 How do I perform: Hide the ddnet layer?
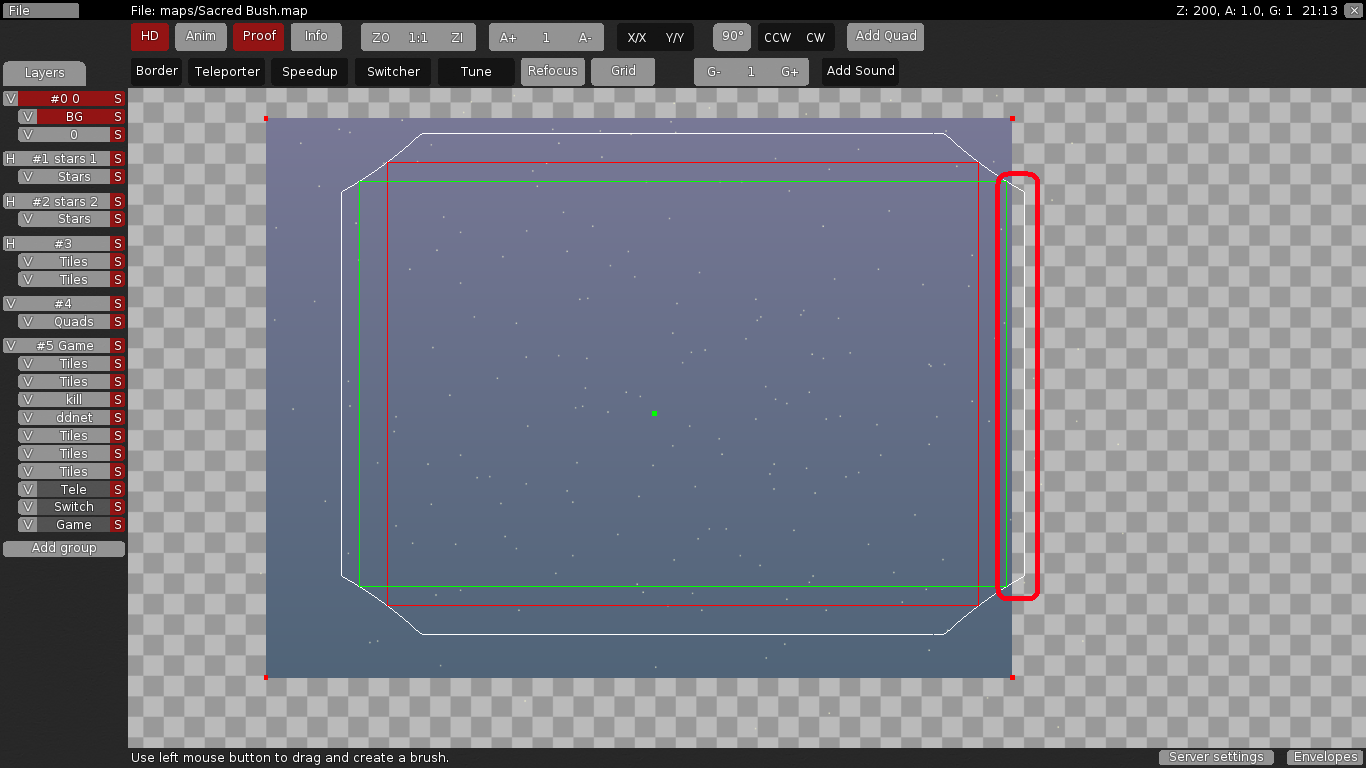click(x=27, y=417)
